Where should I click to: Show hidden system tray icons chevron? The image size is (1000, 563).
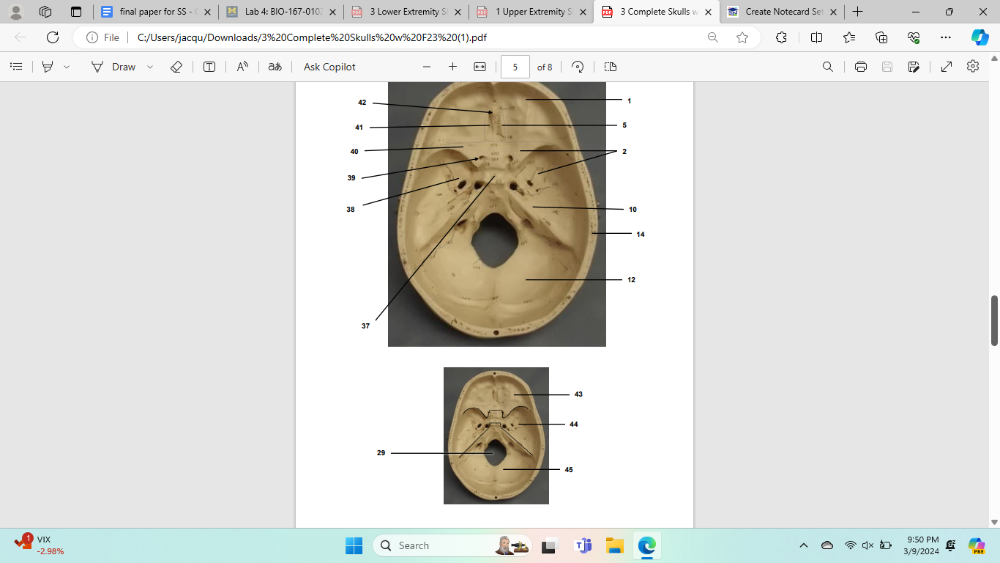coord(803,545)
